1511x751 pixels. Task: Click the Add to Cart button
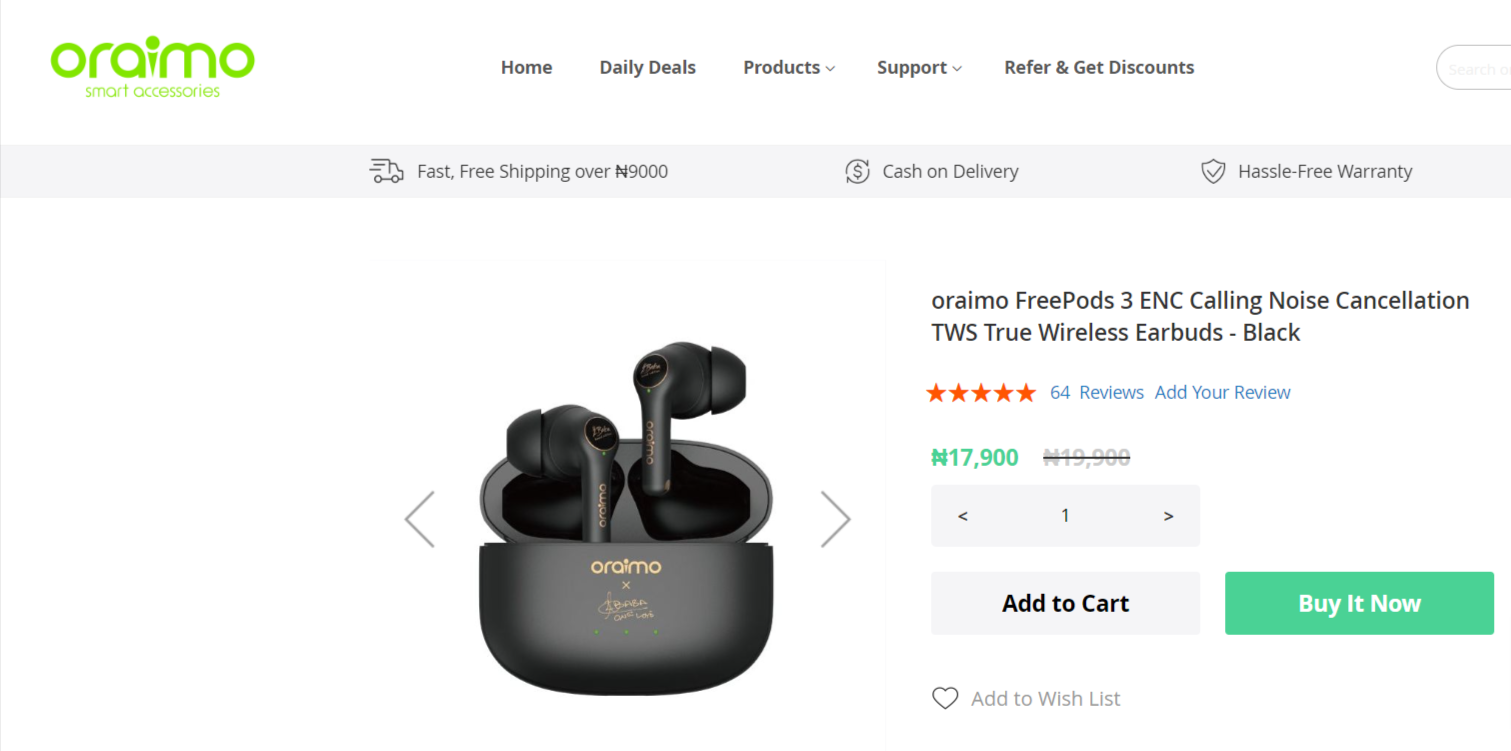(x=1065, y=603)
